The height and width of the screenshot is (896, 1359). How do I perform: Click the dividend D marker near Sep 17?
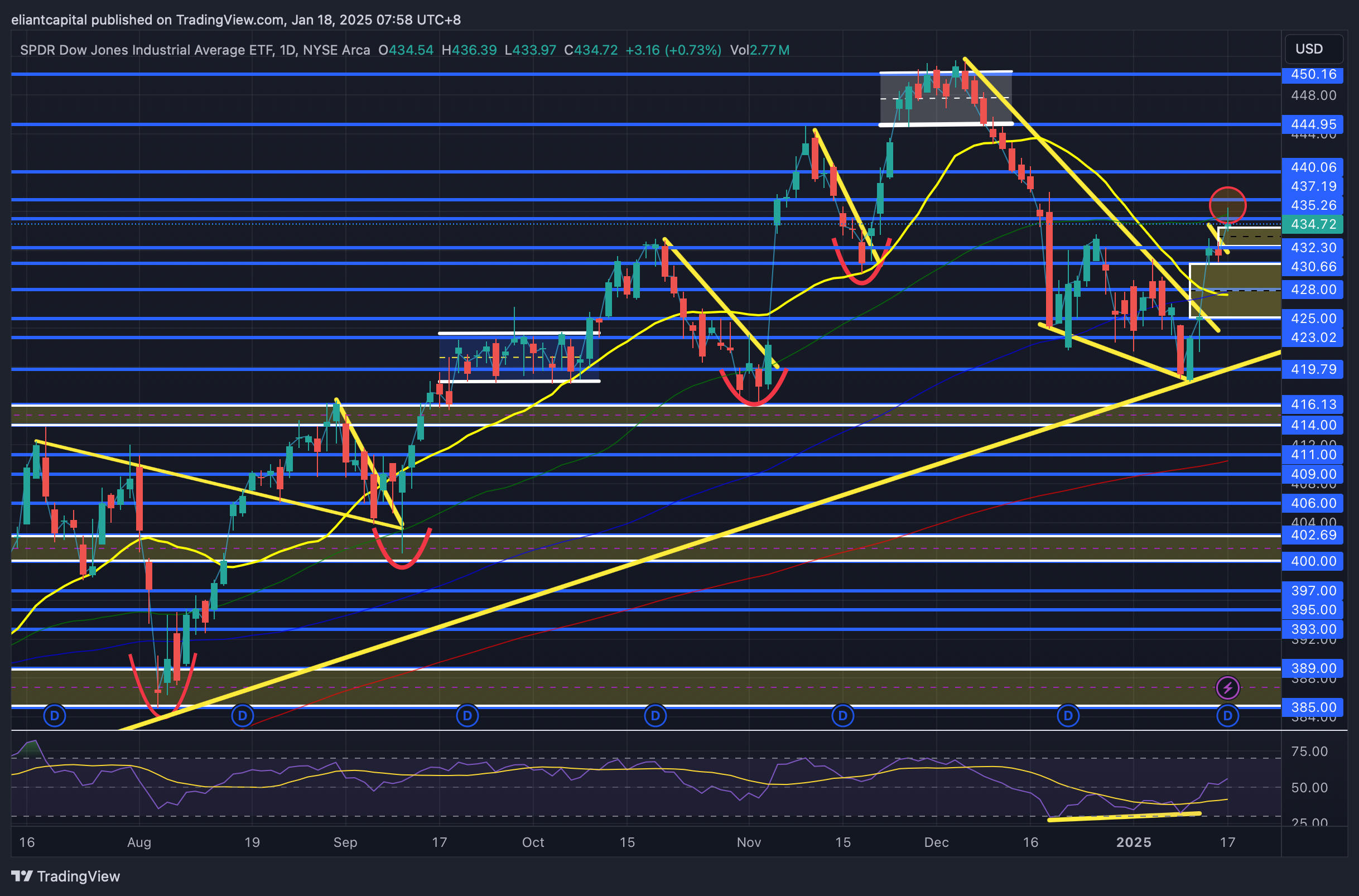click(x=468, y=715)
